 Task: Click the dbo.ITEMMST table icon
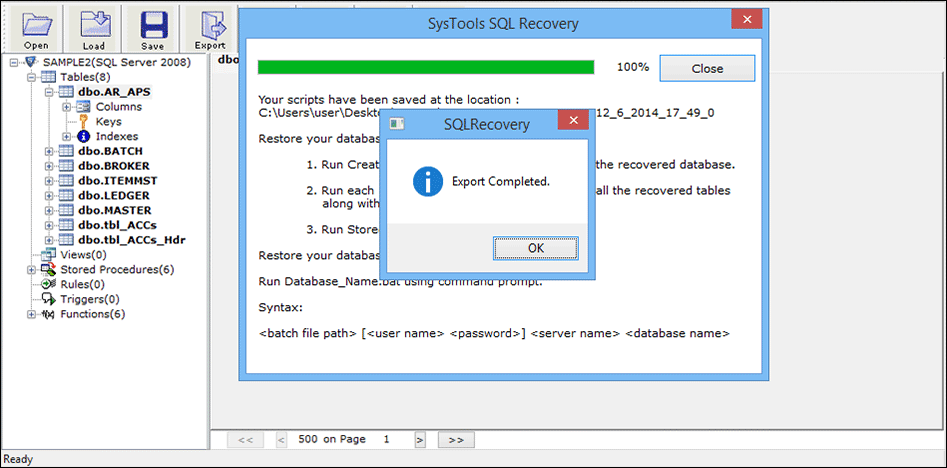click(x=65, y=181)
